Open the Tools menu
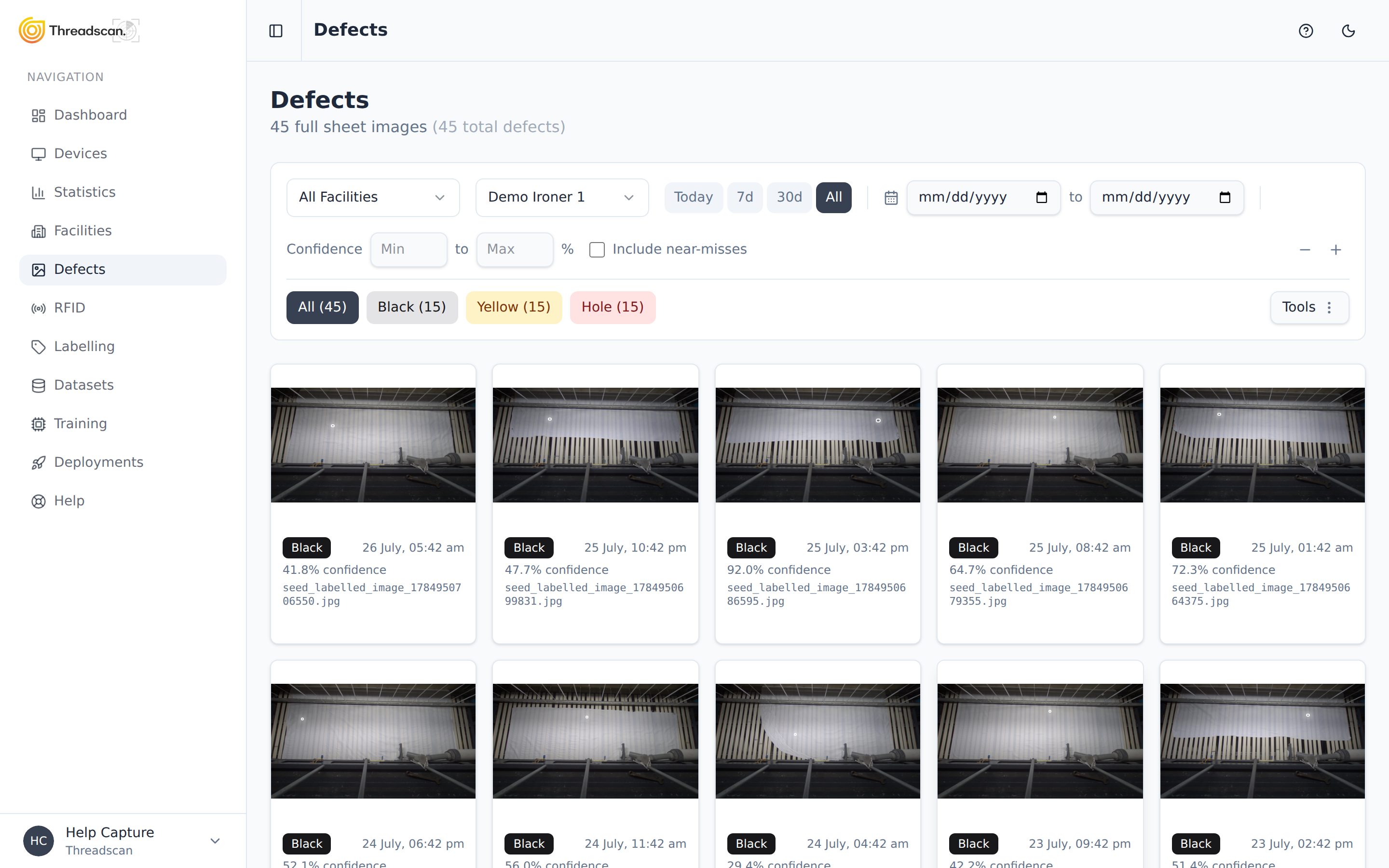 tap(1309, 308)
